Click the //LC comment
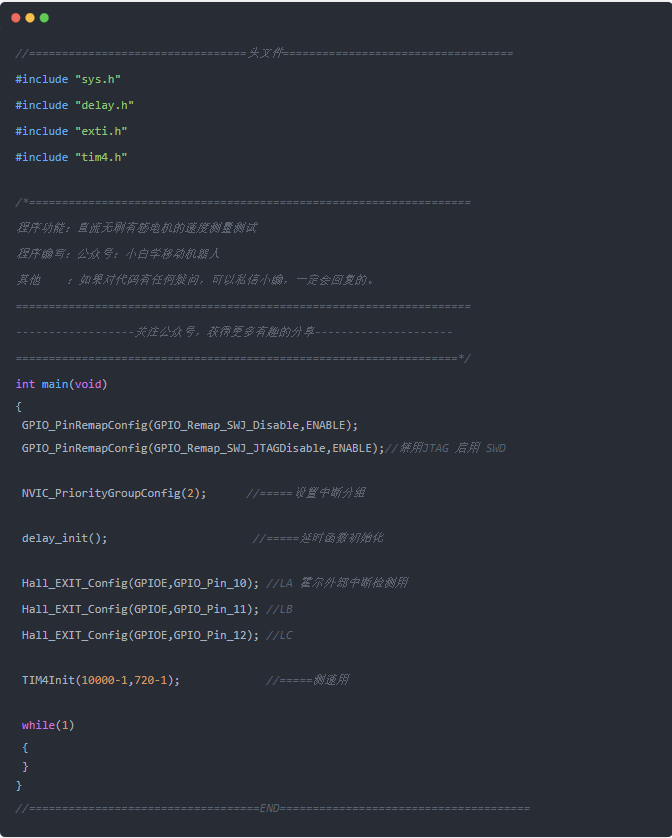This screenshot has height=838, width=672. (279, 635)
